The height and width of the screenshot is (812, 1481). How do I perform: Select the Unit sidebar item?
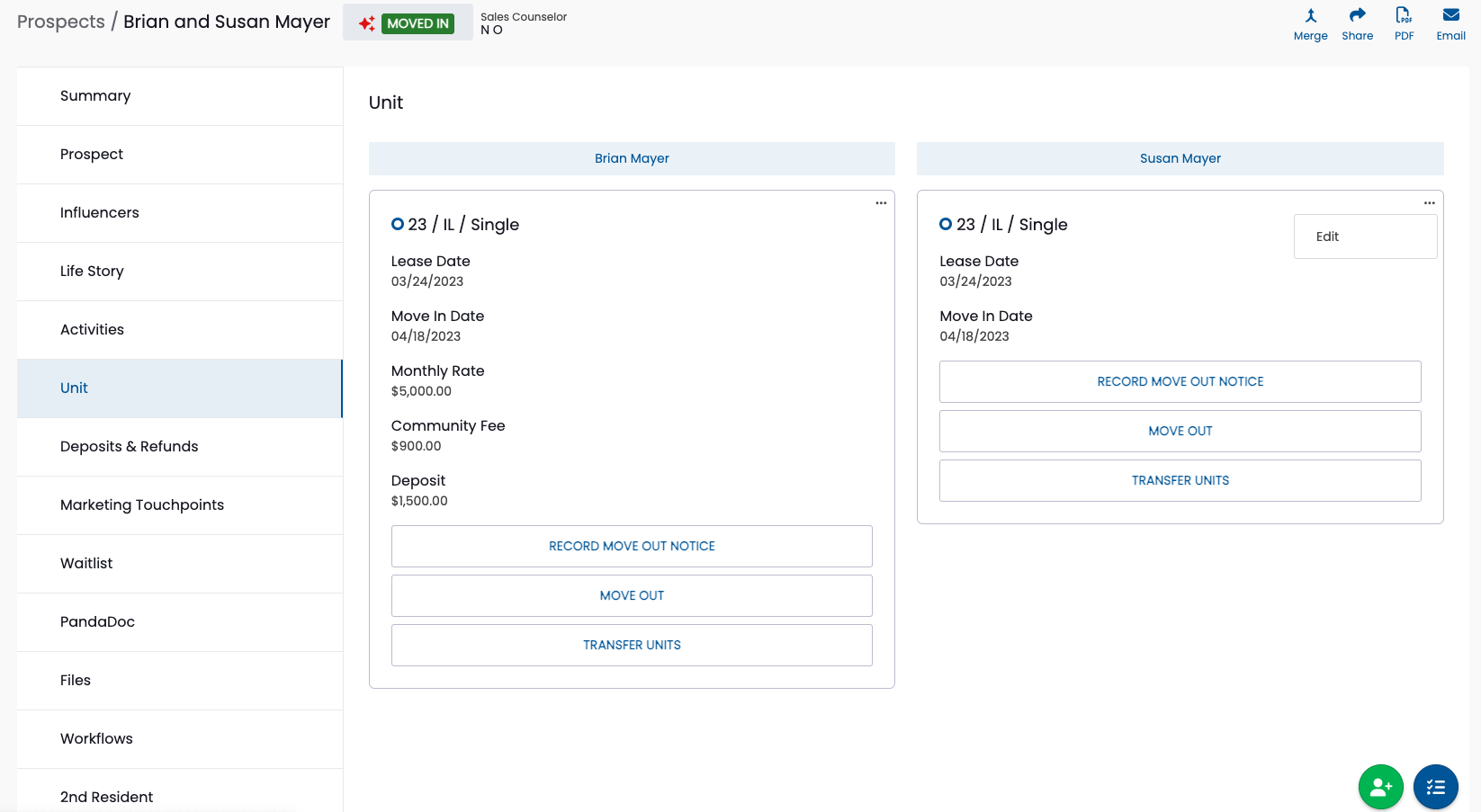pyautogui.click(x=180, y=388)
